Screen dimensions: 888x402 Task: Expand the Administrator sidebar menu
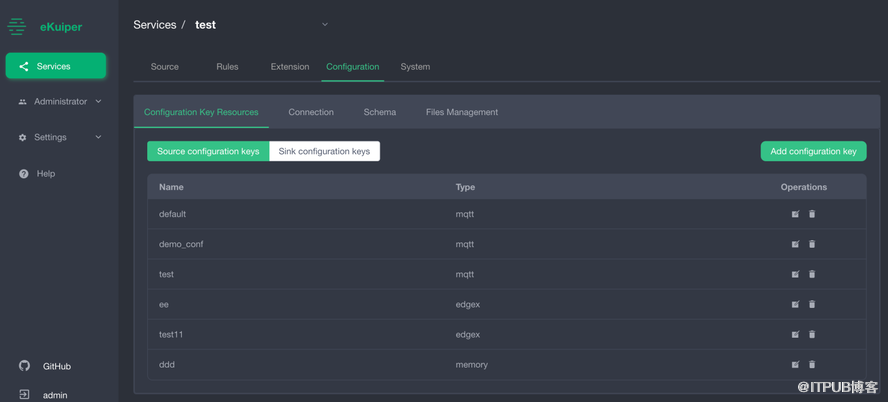tap(59, 101)
